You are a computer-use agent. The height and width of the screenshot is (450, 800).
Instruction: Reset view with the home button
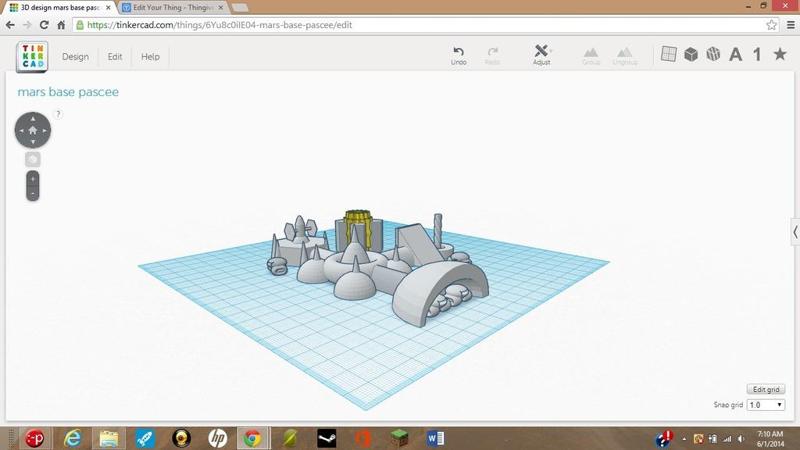[32, 130]
